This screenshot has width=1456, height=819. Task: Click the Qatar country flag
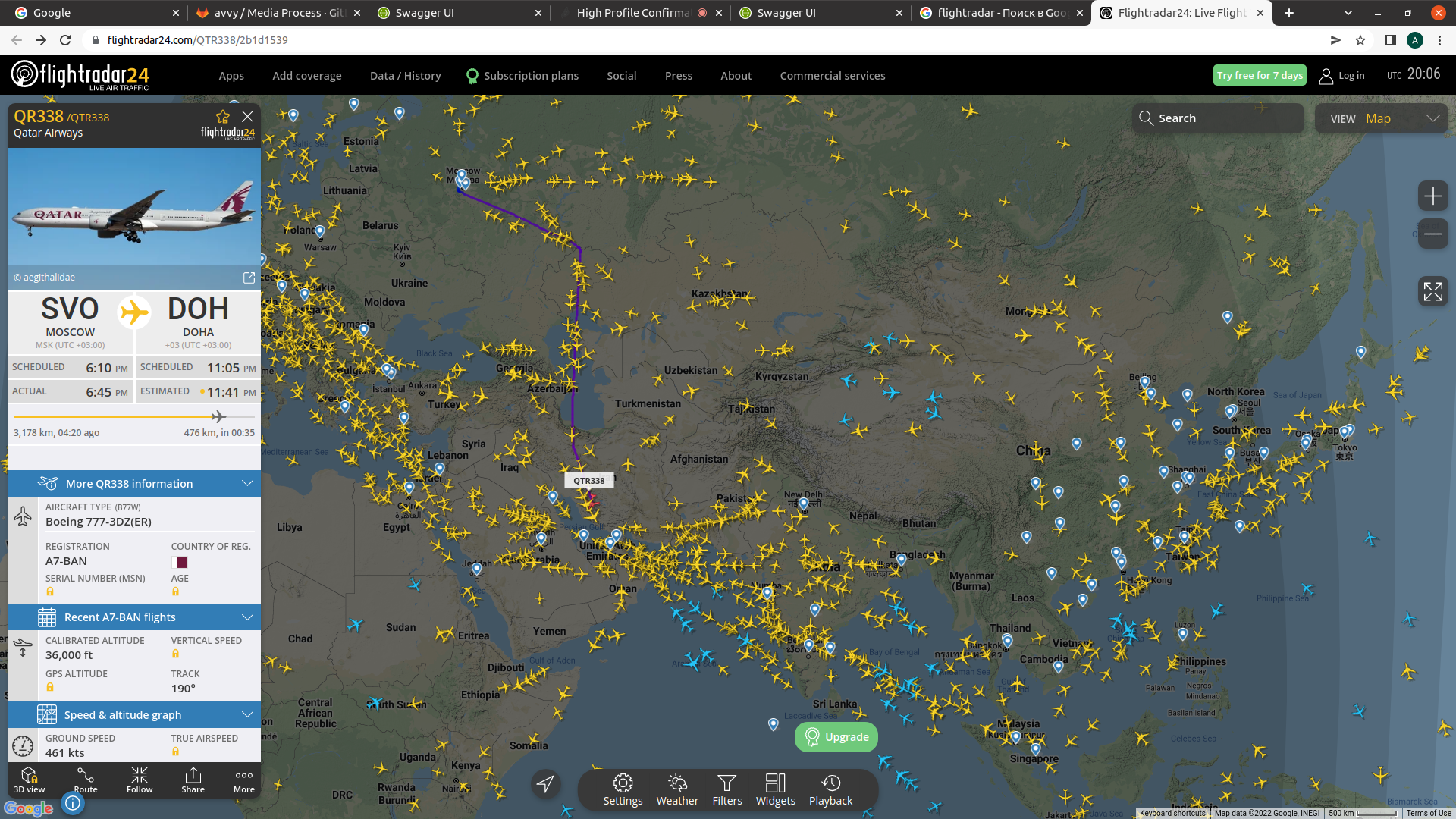(180, 562)
